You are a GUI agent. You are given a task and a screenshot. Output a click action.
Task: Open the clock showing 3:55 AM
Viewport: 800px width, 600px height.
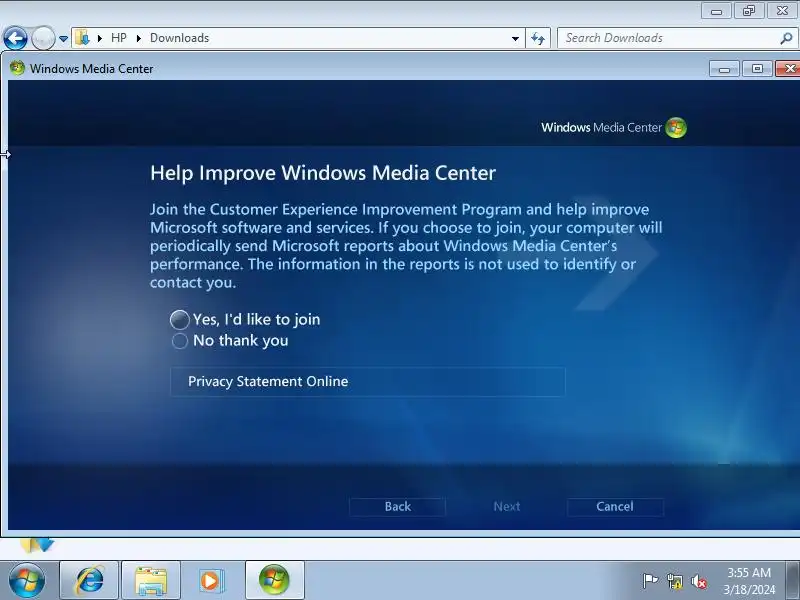[x=749, y=581]
